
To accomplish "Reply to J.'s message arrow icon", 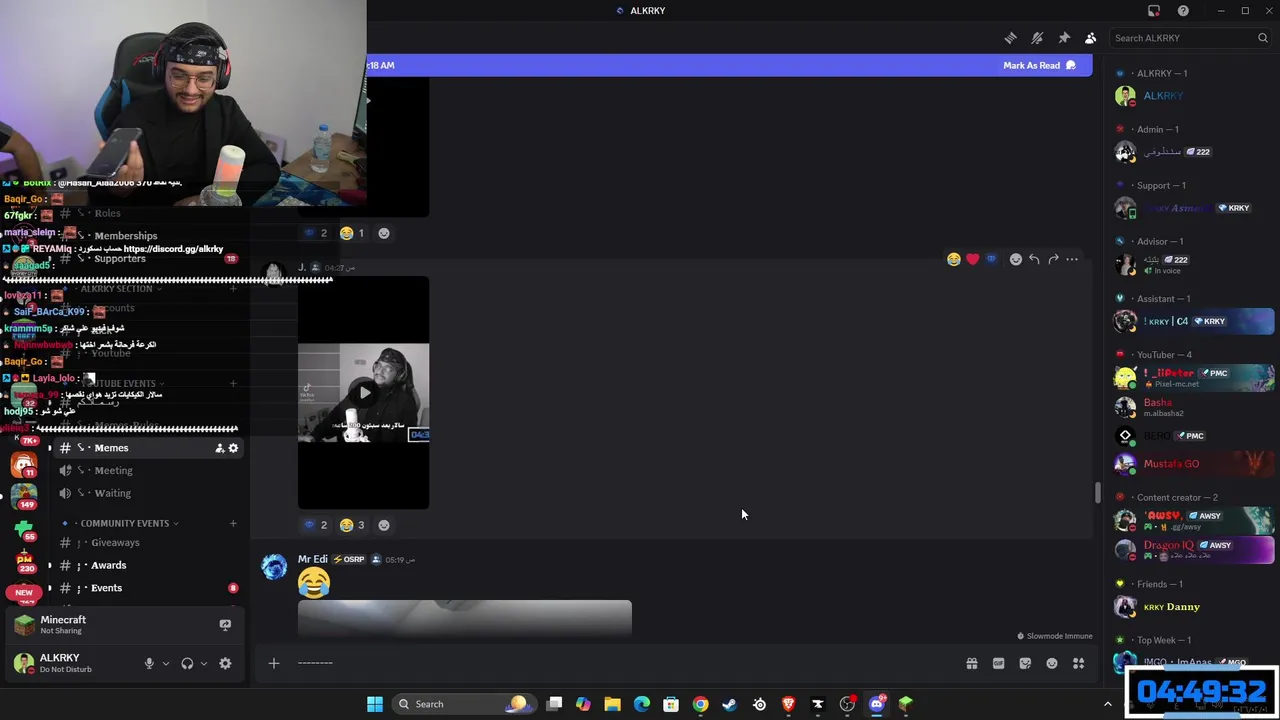I will click(1034, 259).
